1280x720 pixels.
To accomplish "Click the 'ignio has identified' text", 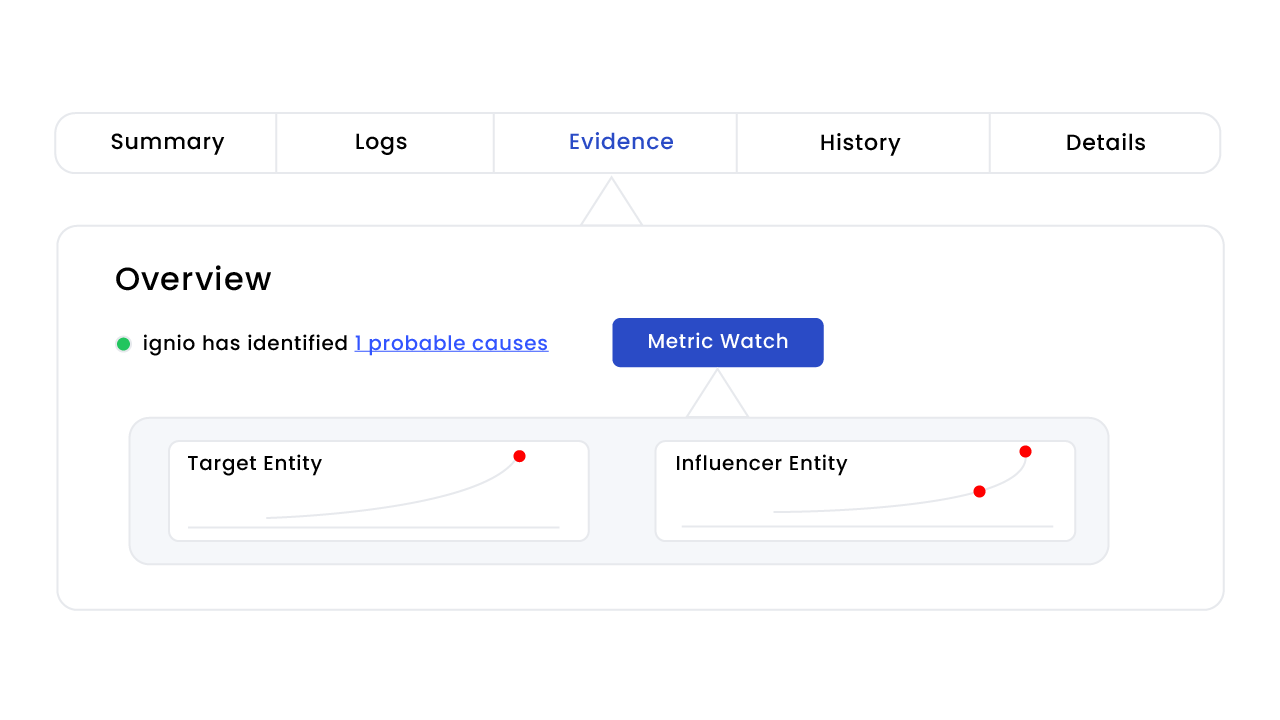I will pyautogui.click(x=245, y=343).
